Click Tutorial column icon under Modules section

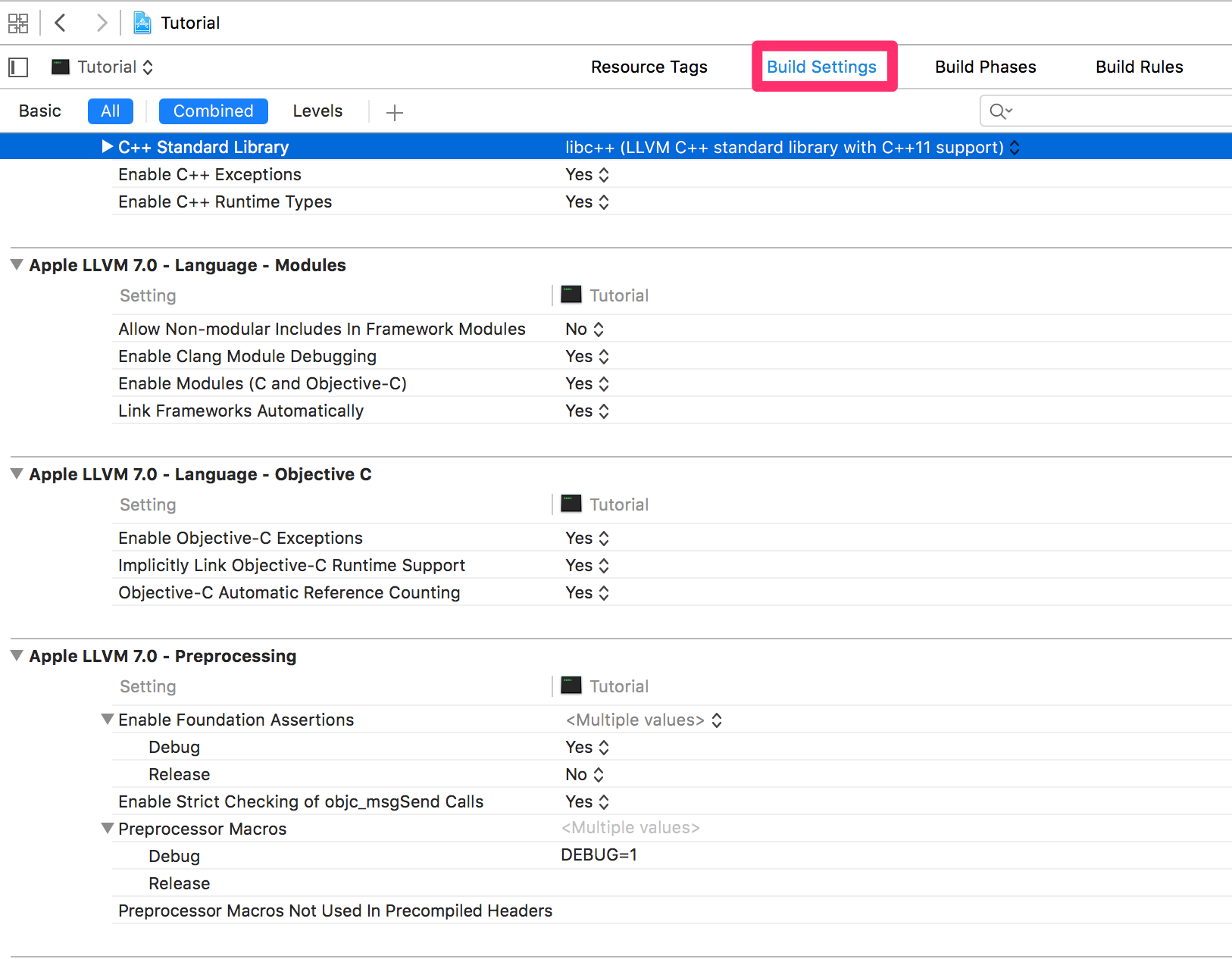(571, 295)
